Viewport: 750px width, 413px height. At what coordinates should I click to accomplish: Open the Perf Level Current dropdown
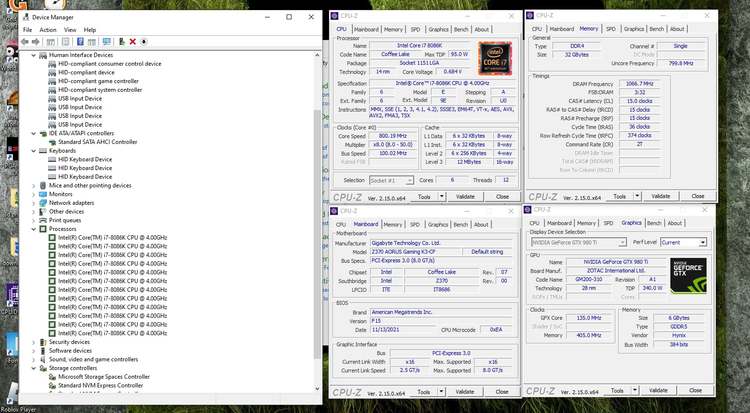pos(683,243)
